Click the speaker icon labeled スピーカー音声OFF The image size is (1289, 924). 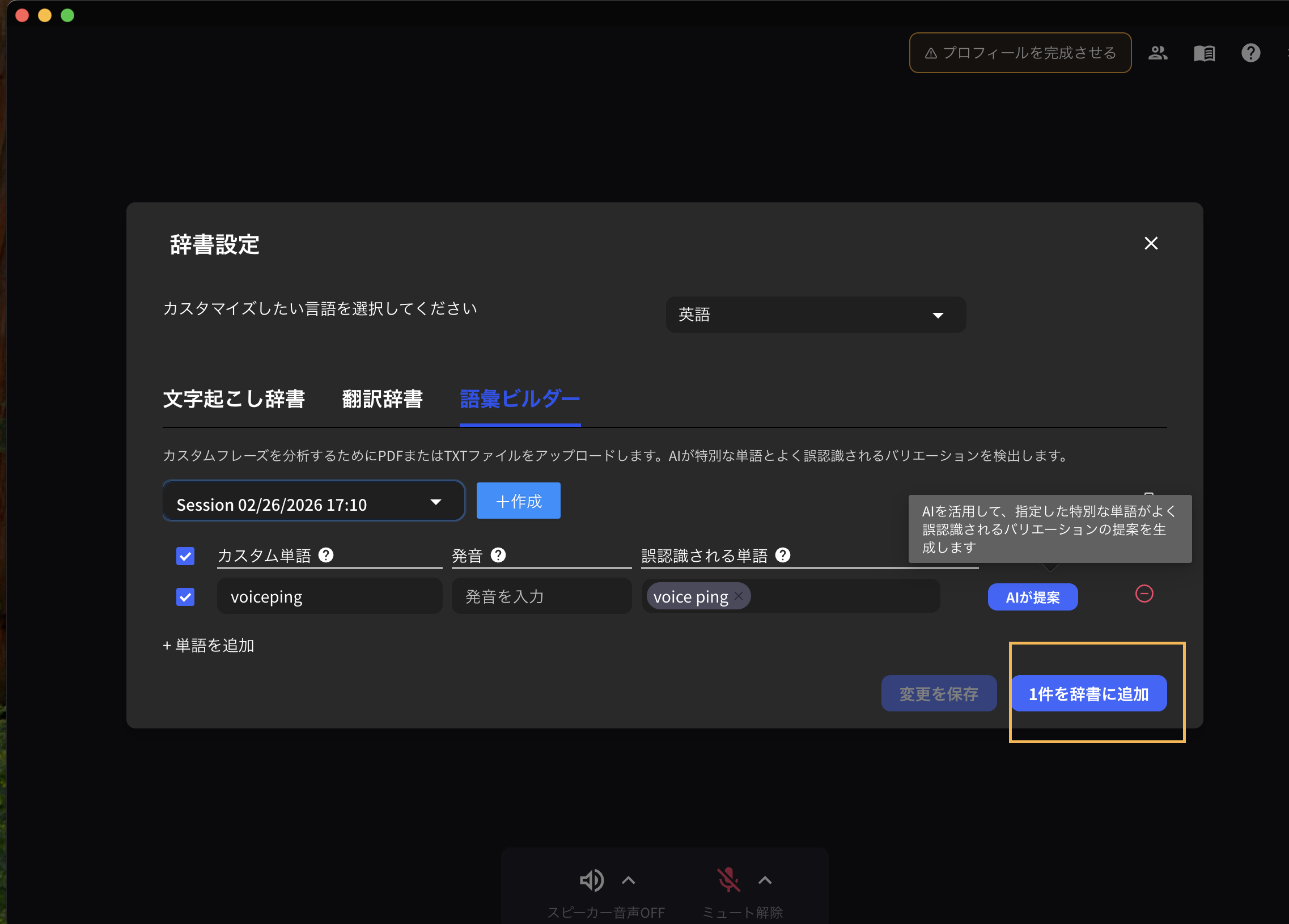point(592,880)
